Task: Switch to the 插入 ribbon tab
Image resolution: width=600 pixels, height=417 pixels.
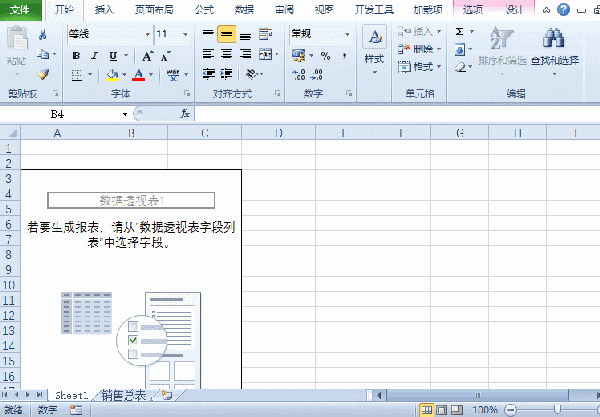Action: [104, 10]
